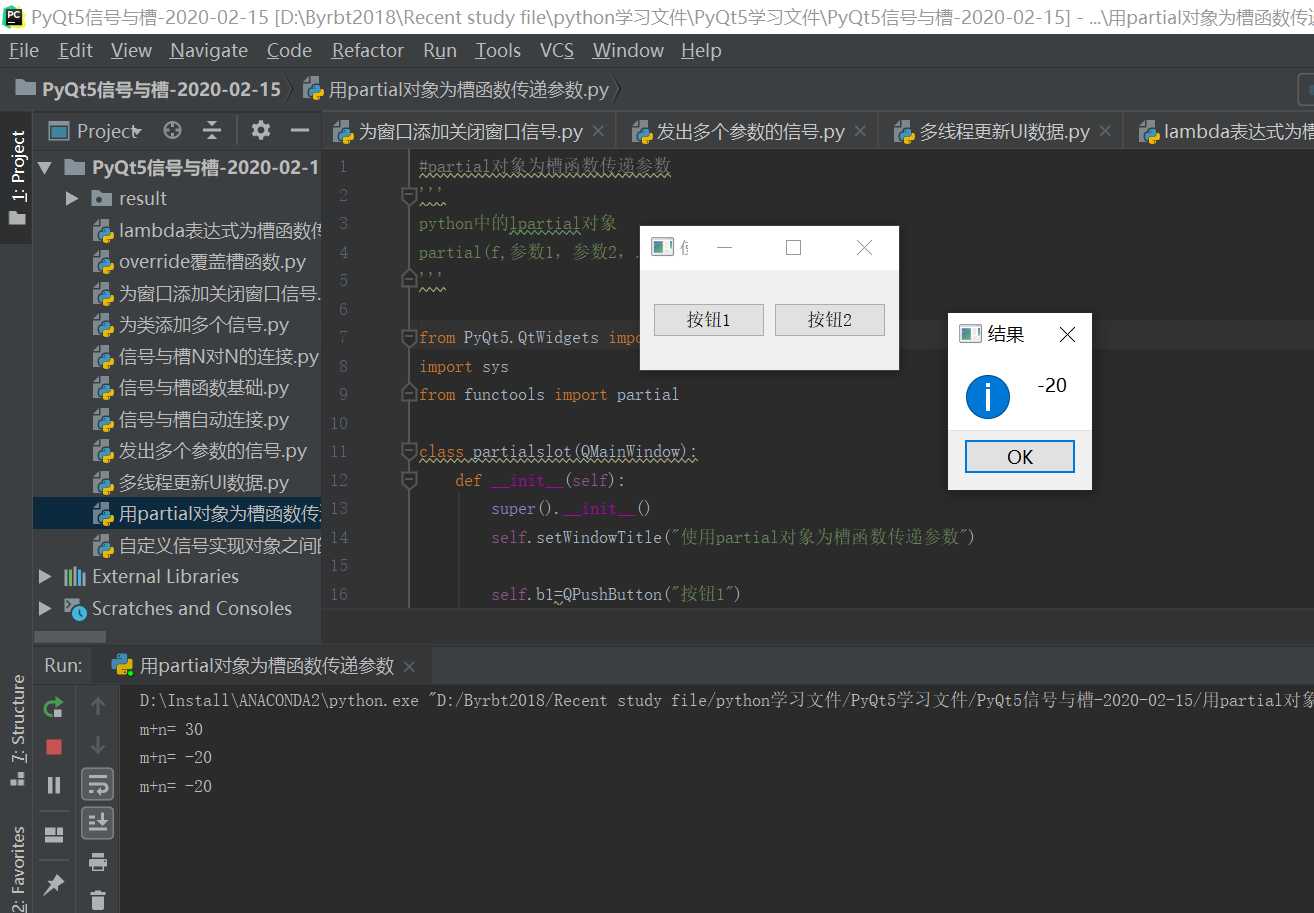Pause the Run console output
This screenshot has height=913, width=1314.
point(53,785)
